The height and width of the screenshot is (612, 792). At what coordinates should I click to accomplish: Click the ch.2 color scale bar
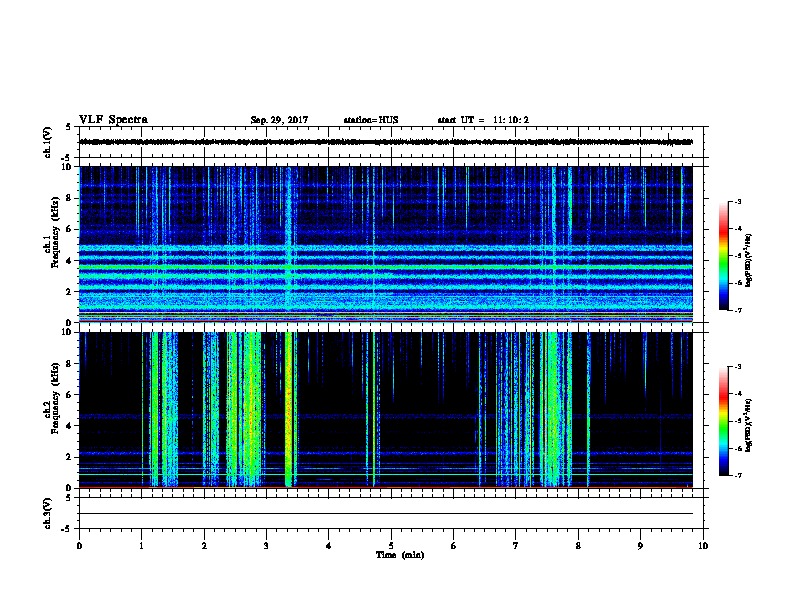click(x=723, y=421)
